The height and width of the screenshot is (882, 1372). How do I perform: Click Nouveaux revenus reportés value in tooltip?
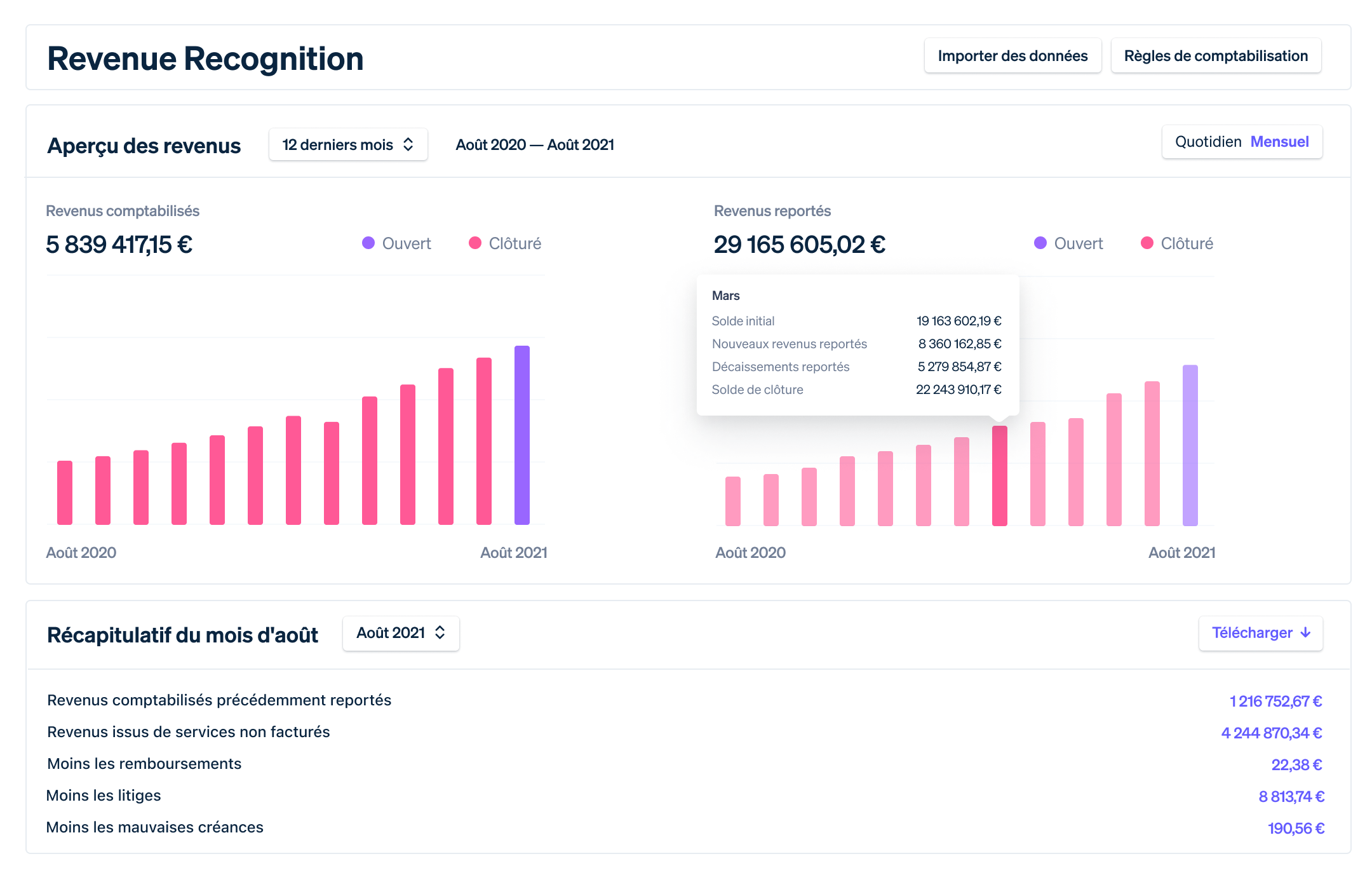(960, 344)
